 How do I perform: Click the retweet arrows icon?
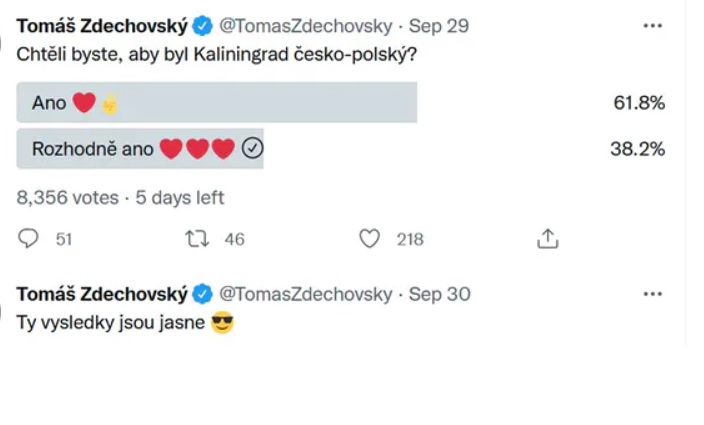click(x=198, y=239)
